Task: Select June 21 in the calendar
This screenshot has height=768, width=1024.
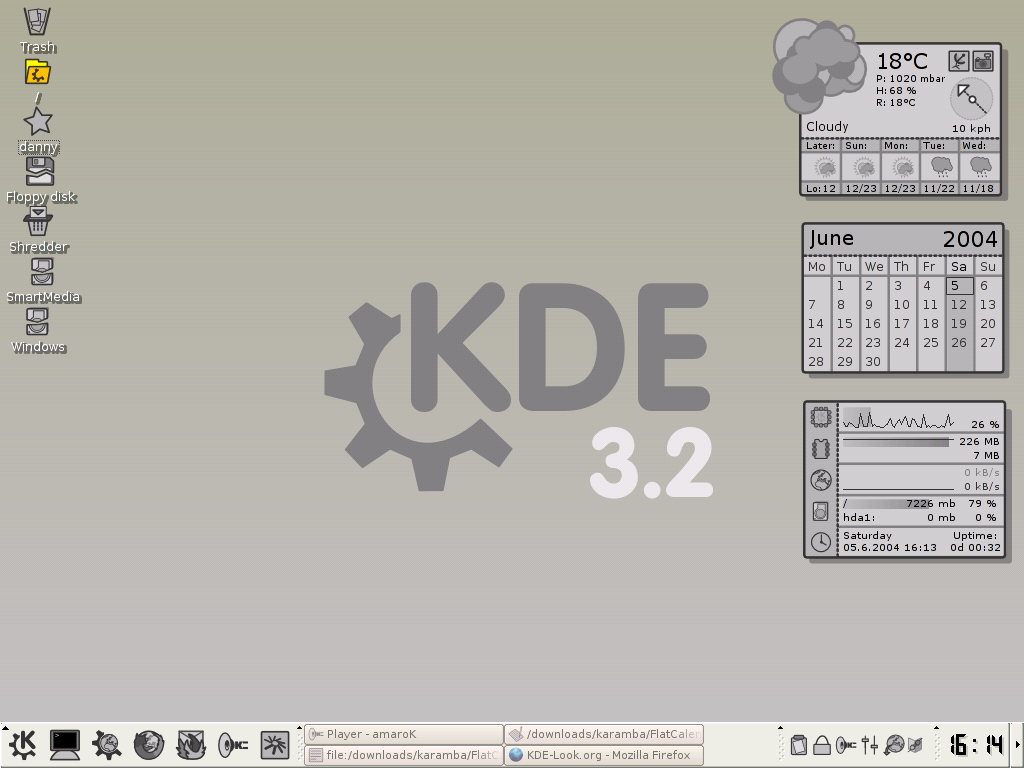Action: tap(816, 342)
